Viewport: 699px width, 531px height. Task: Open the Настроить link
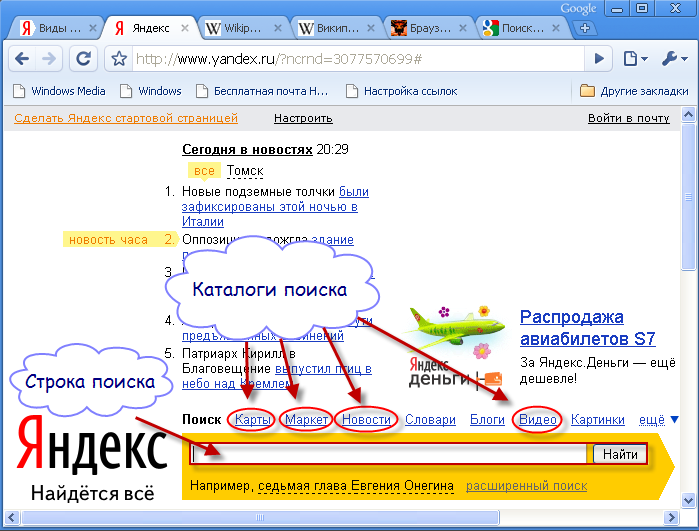303,118
